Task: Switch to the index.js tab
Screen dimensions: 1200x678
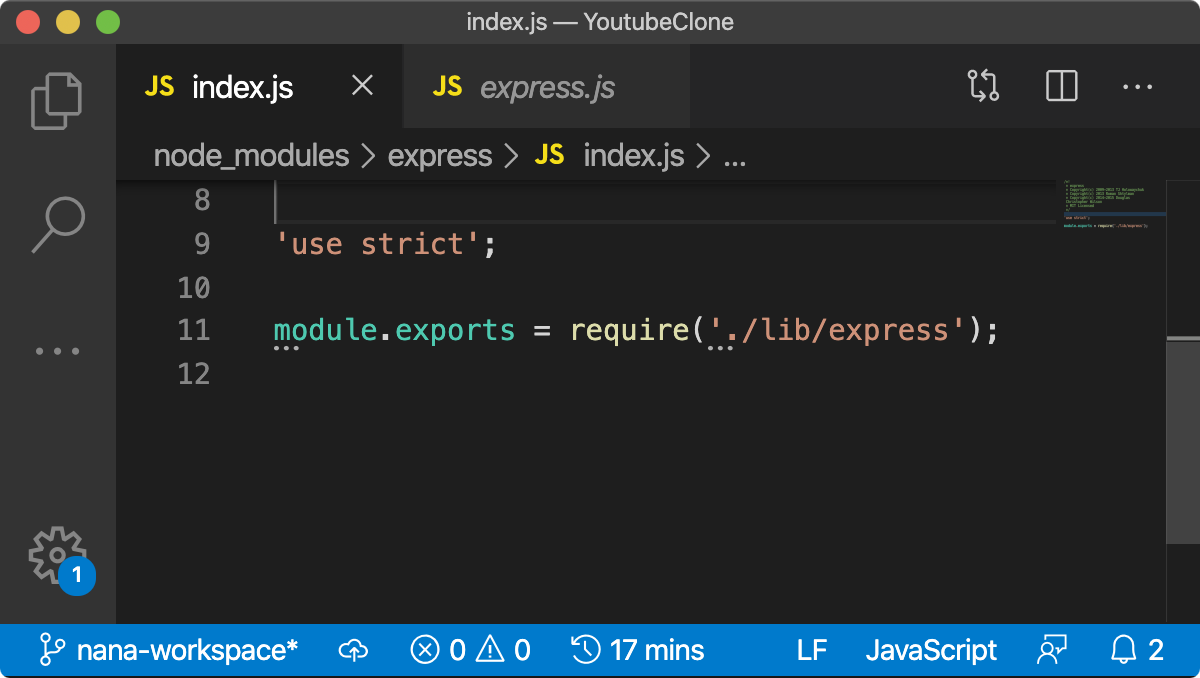Action: click(260, 86)
